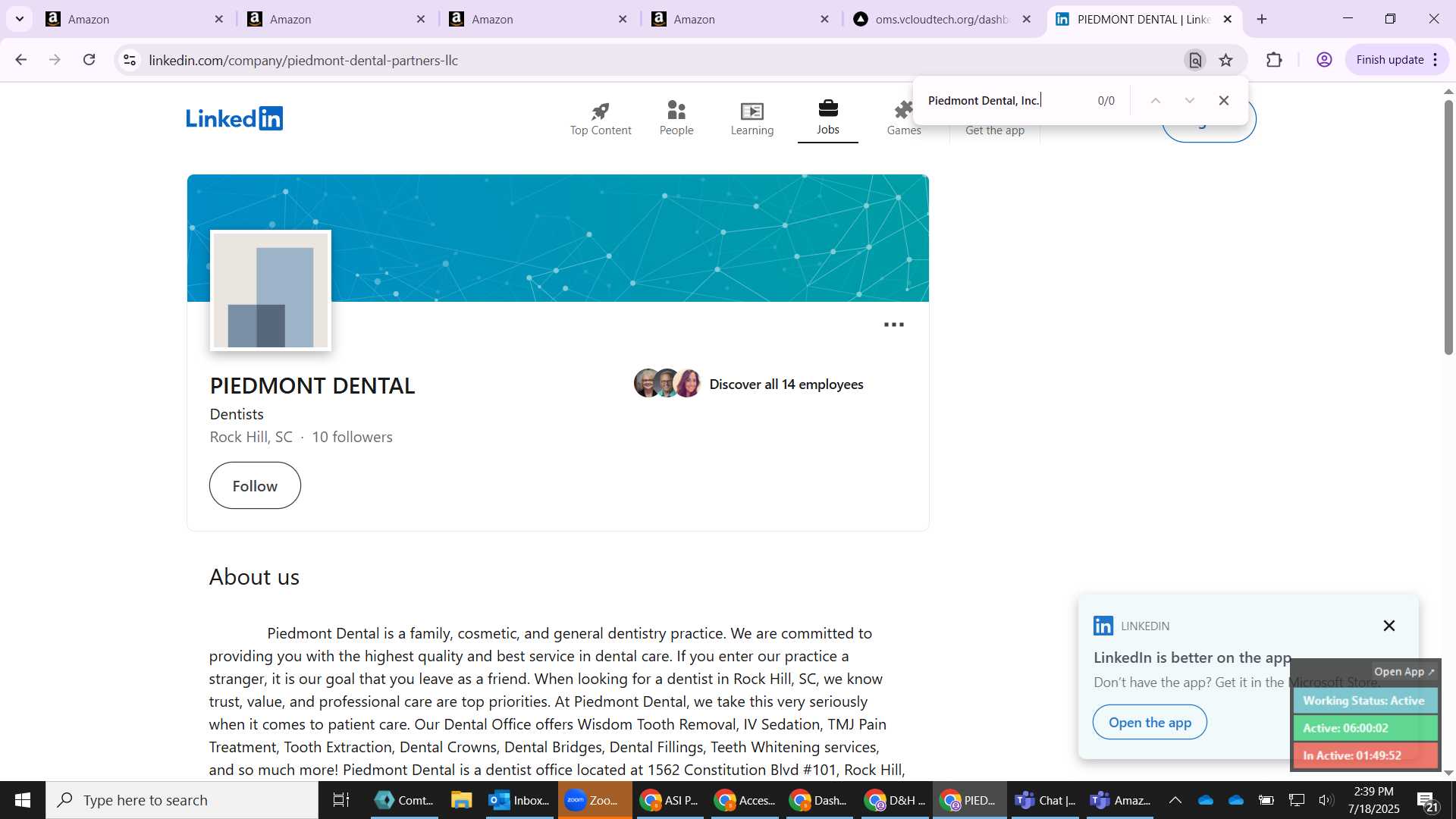Bookmark this tab with star
1456x819 pixels.
(x=1226, y=60)
